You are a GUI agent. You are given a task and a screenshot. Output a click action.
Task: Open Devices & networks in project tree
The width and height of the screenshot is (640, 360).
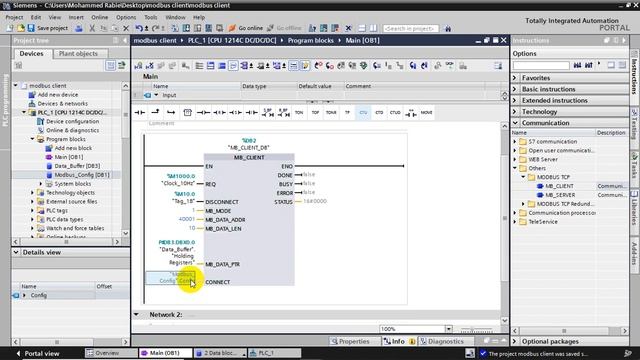62,103
